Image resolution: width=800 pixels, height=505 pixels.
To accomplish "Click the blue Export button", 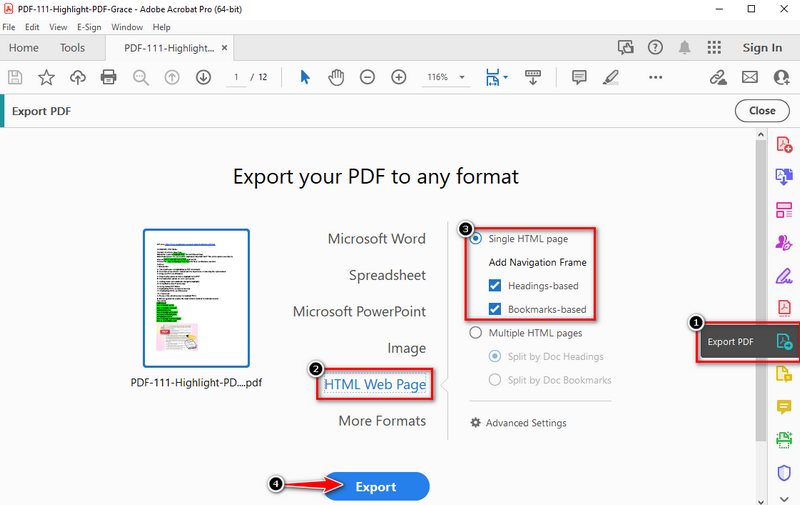I will point(376,487).
